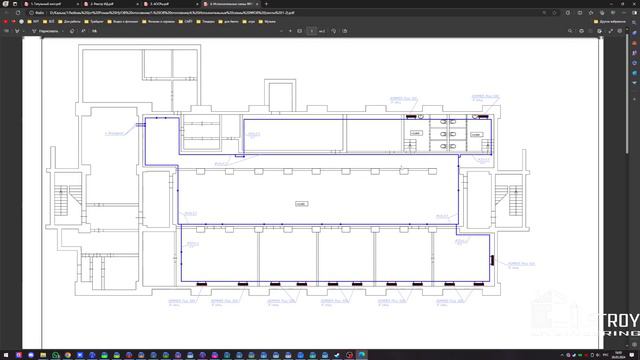Save the PDF with save-as icon
This screenshot has height=360, width=640.
[600, 31]
